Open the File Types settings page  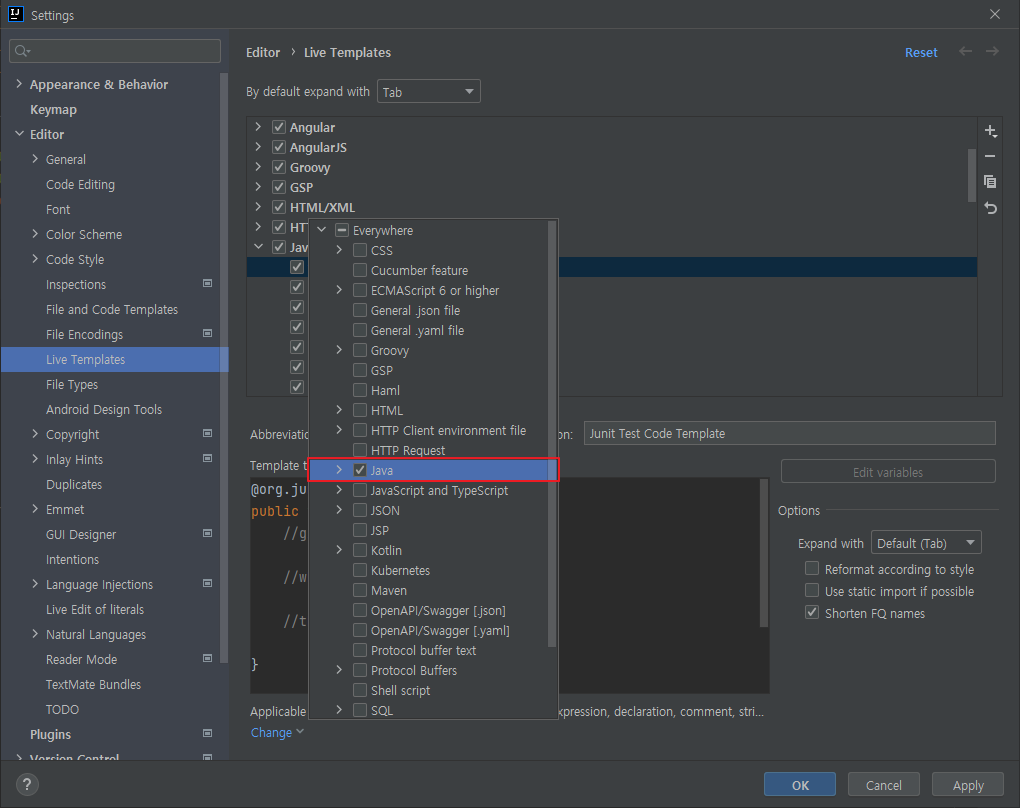tap(72, 384)
